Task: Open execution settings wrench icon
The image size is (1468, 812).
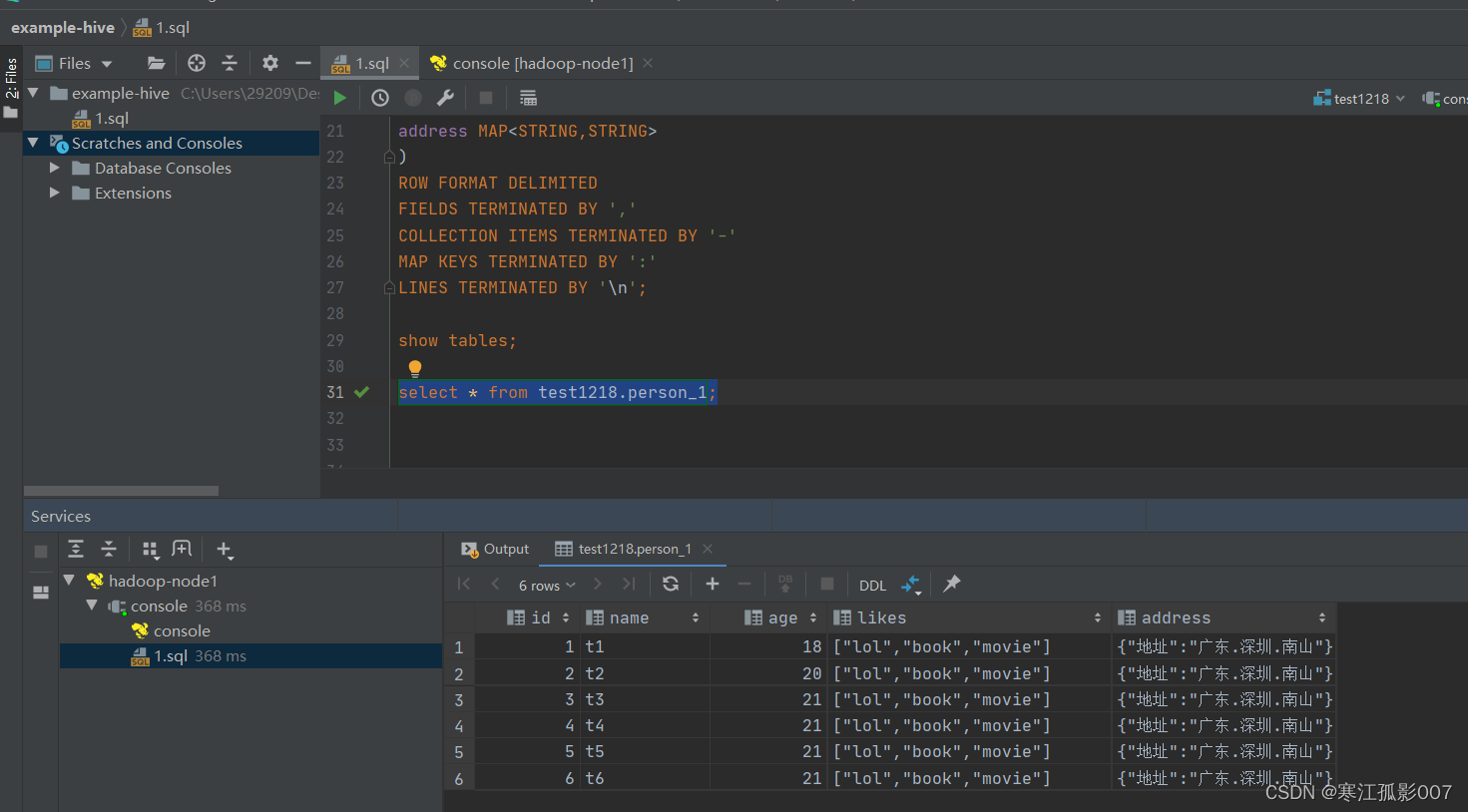Action: tap(445, 98)
